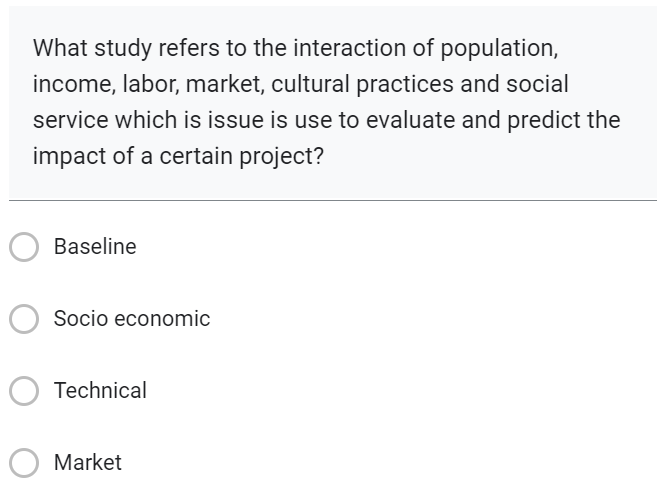This screenshot has height=484, width=661.
Task: Click the "Technical" answer label text
Action: 100,391
